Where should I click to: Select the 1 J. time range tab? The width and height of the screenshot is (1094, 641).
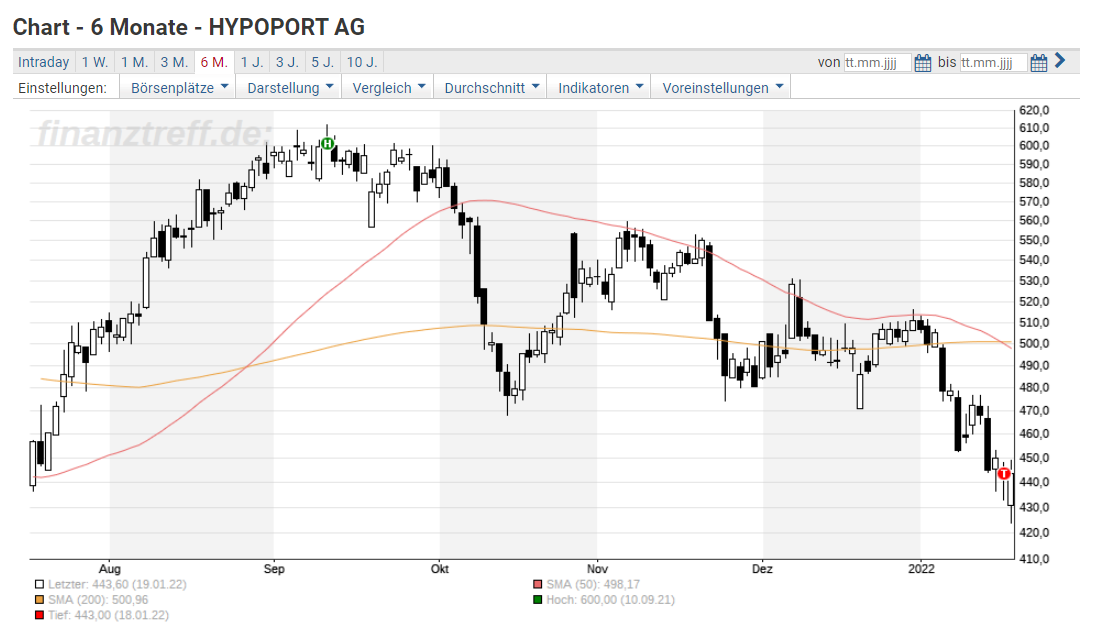point(252,62)
